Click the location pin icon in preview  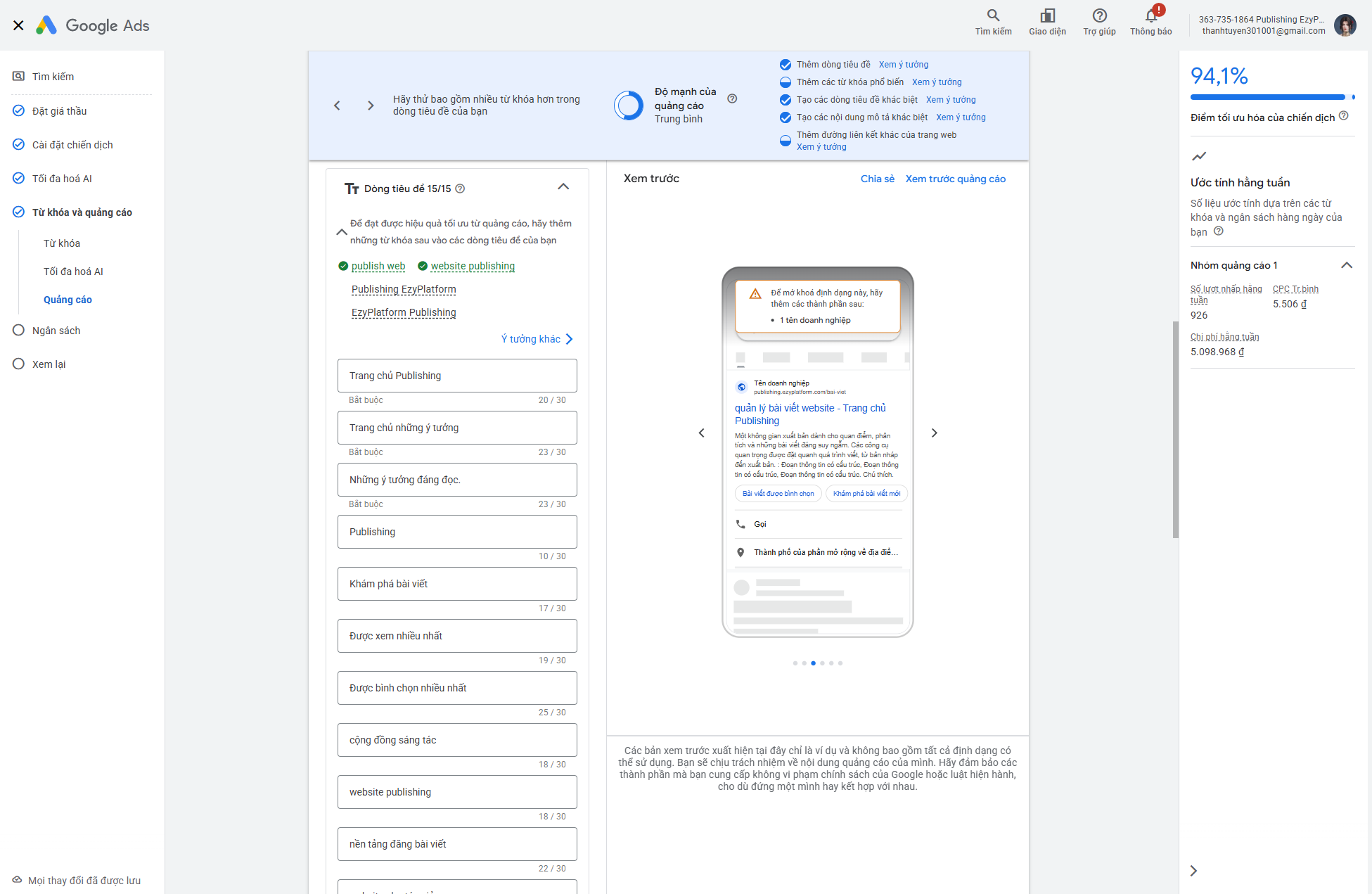pos(741,552)
